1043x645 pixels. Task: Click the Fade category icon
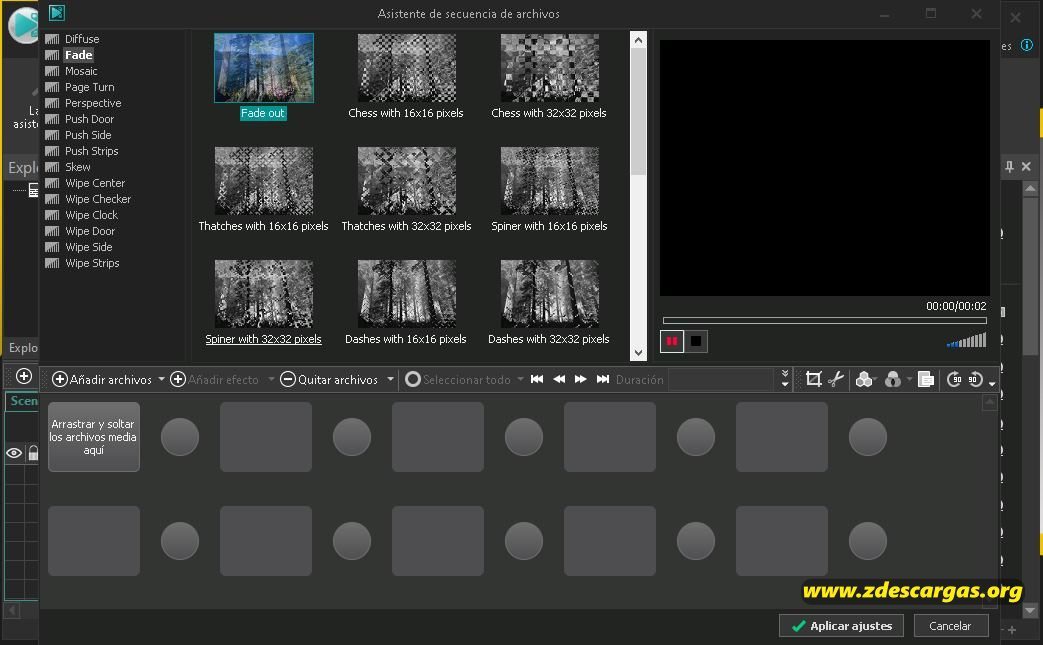[x=52, y=55]
